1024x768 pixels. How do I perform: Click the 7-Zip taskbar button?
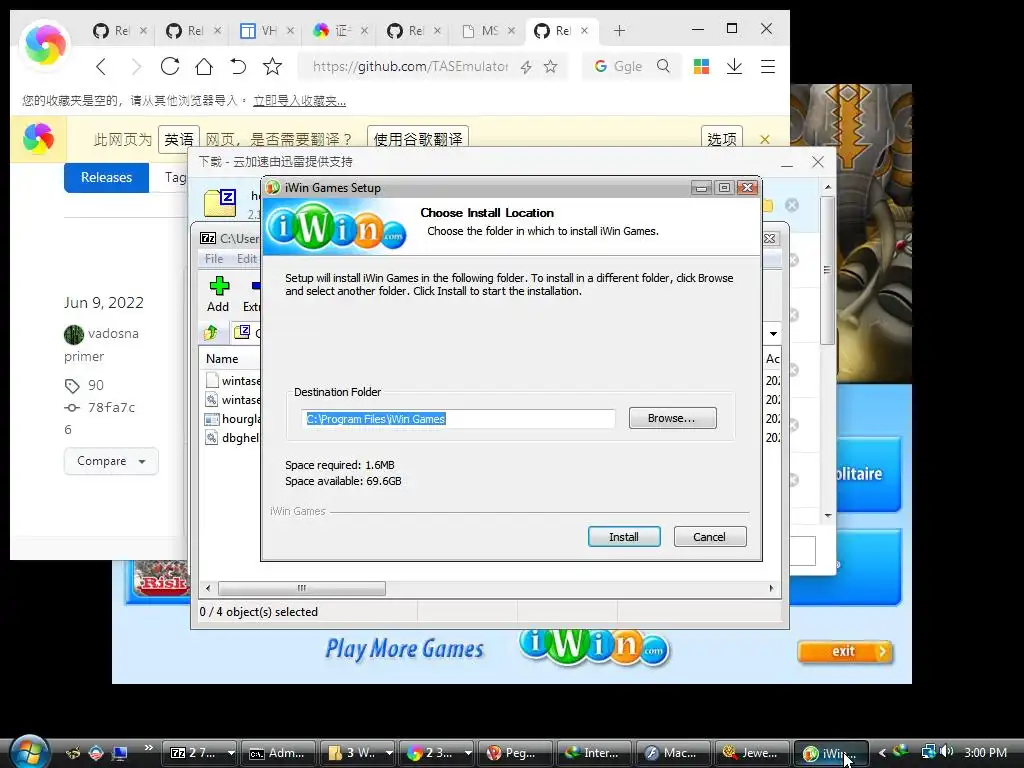199,753
